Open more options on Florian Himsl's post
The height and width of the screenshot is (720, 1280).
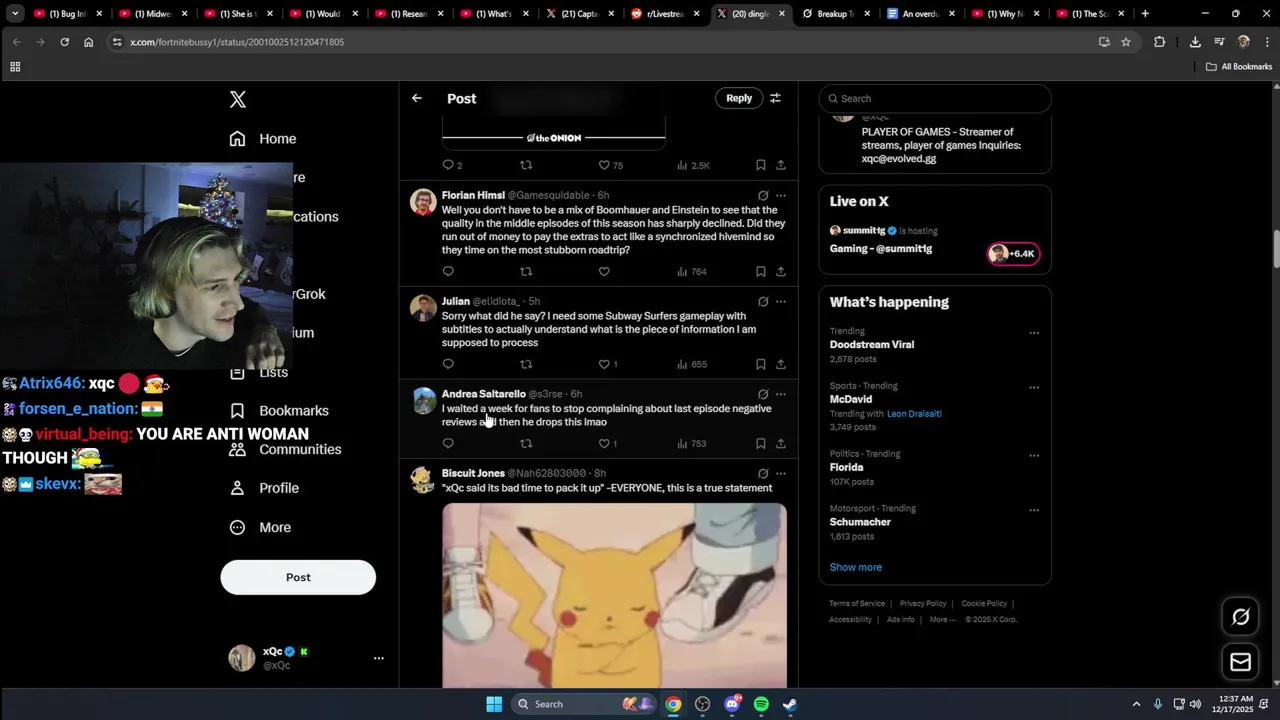click(x=781, y=195)
